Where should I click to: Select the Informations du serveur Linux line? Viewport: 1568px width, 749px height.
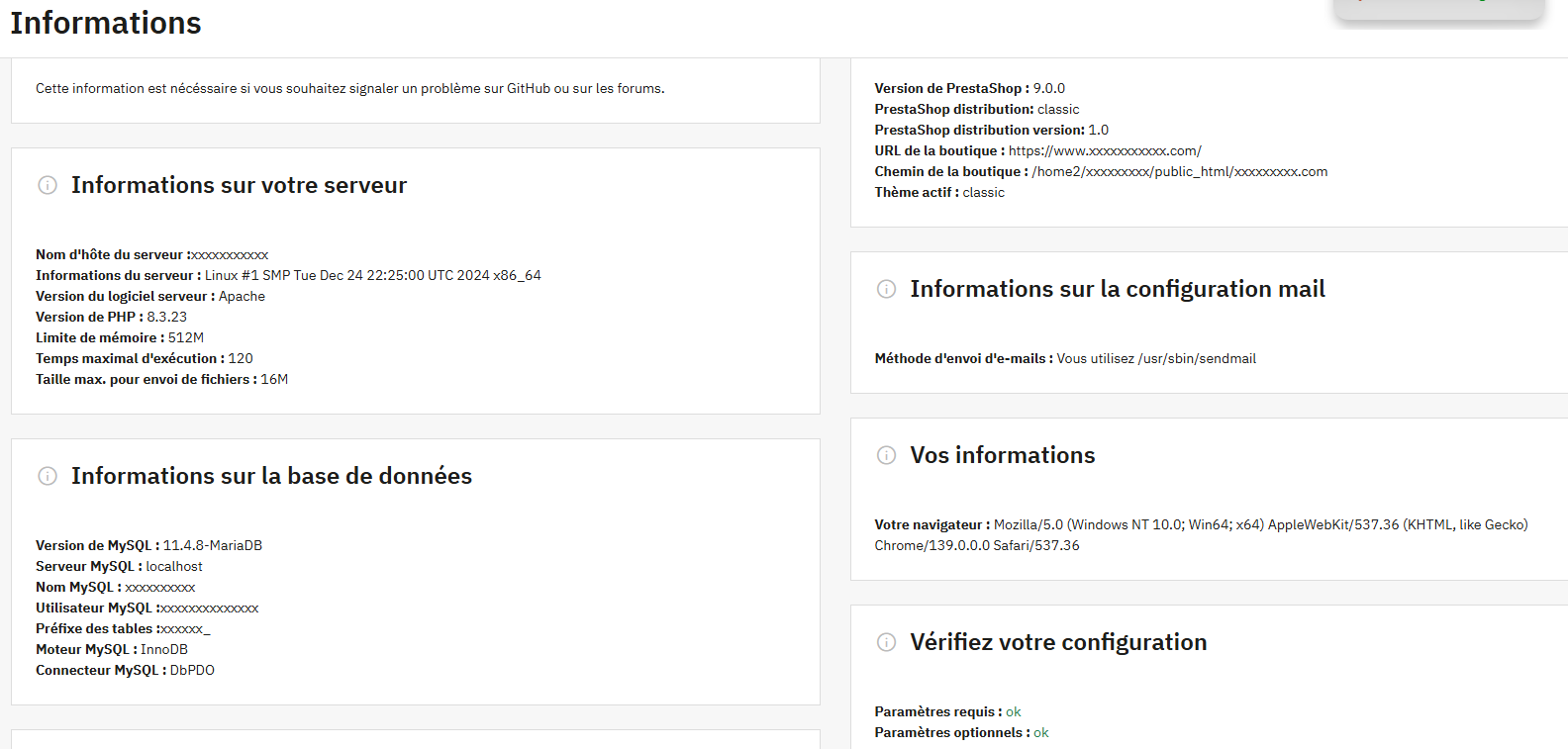[x=288, y=275]
